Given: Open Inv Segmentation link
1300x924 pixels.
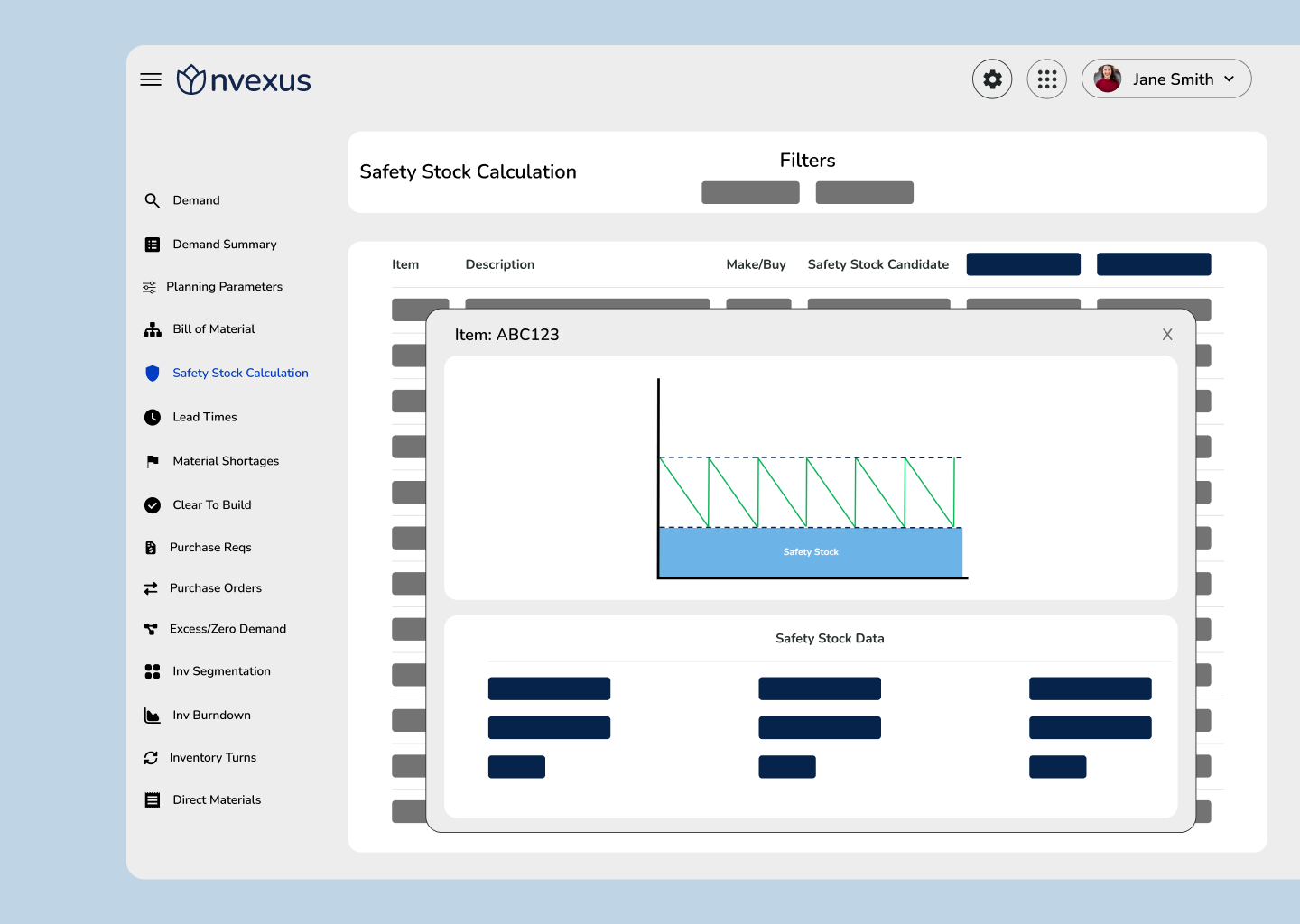Looking at the screenshot, I should coord(222,671).
